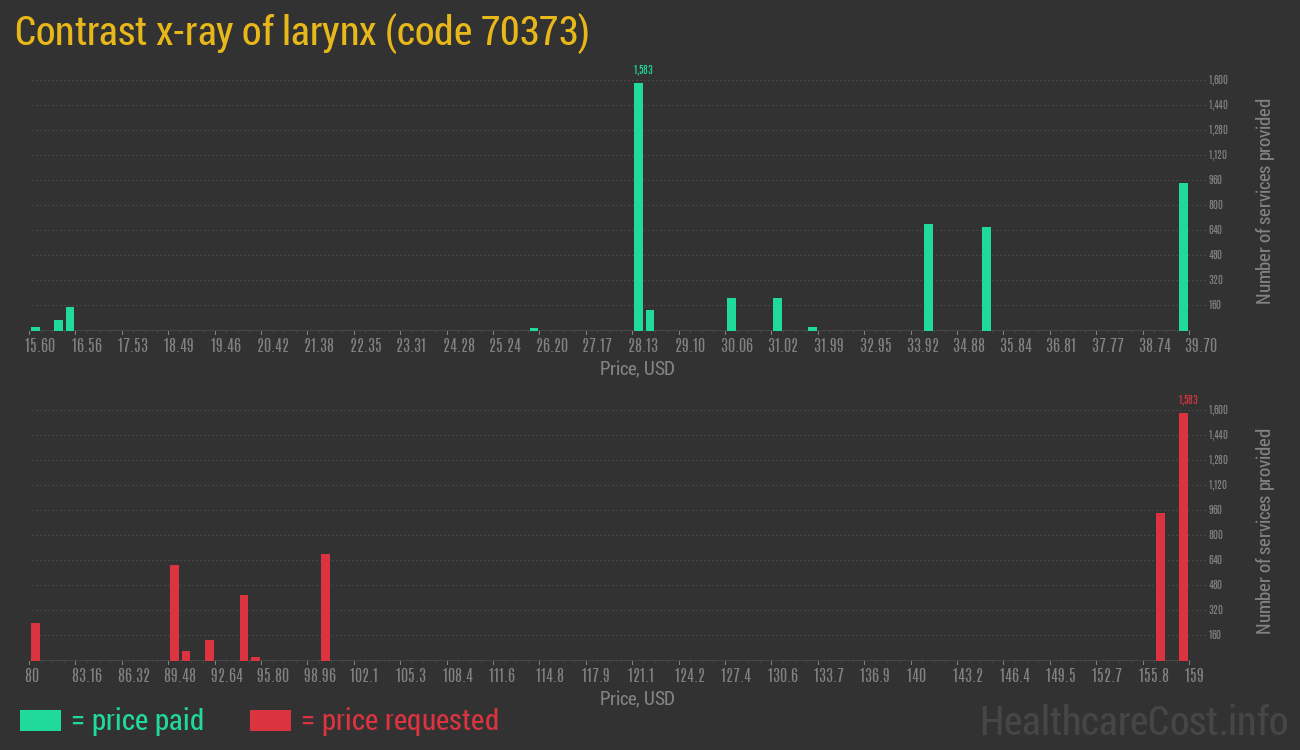Click the green bar at price 39.70
Image resolution: width=1300 pixels, height=750 pixels.
coord(1183,256)
